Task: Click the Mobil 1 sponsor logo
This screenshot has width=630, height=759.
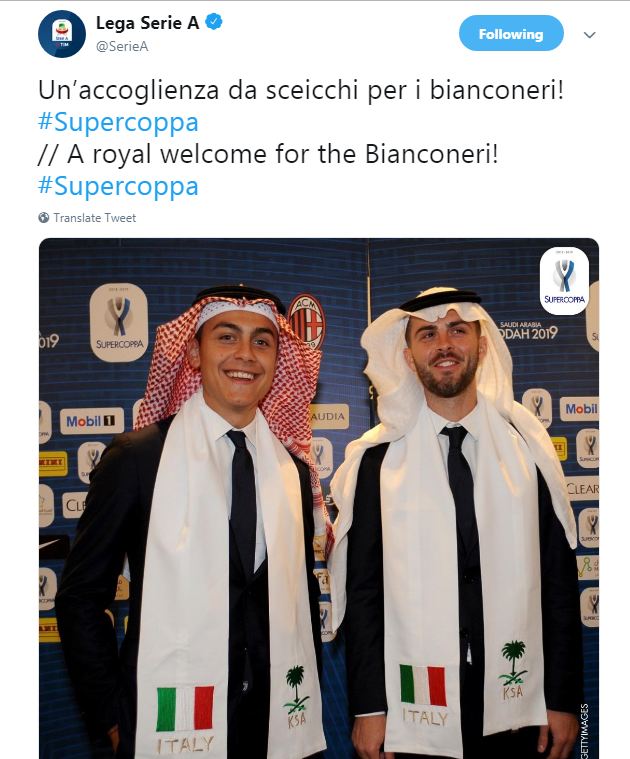Action: pyautogui.click(x=91, y=421)
